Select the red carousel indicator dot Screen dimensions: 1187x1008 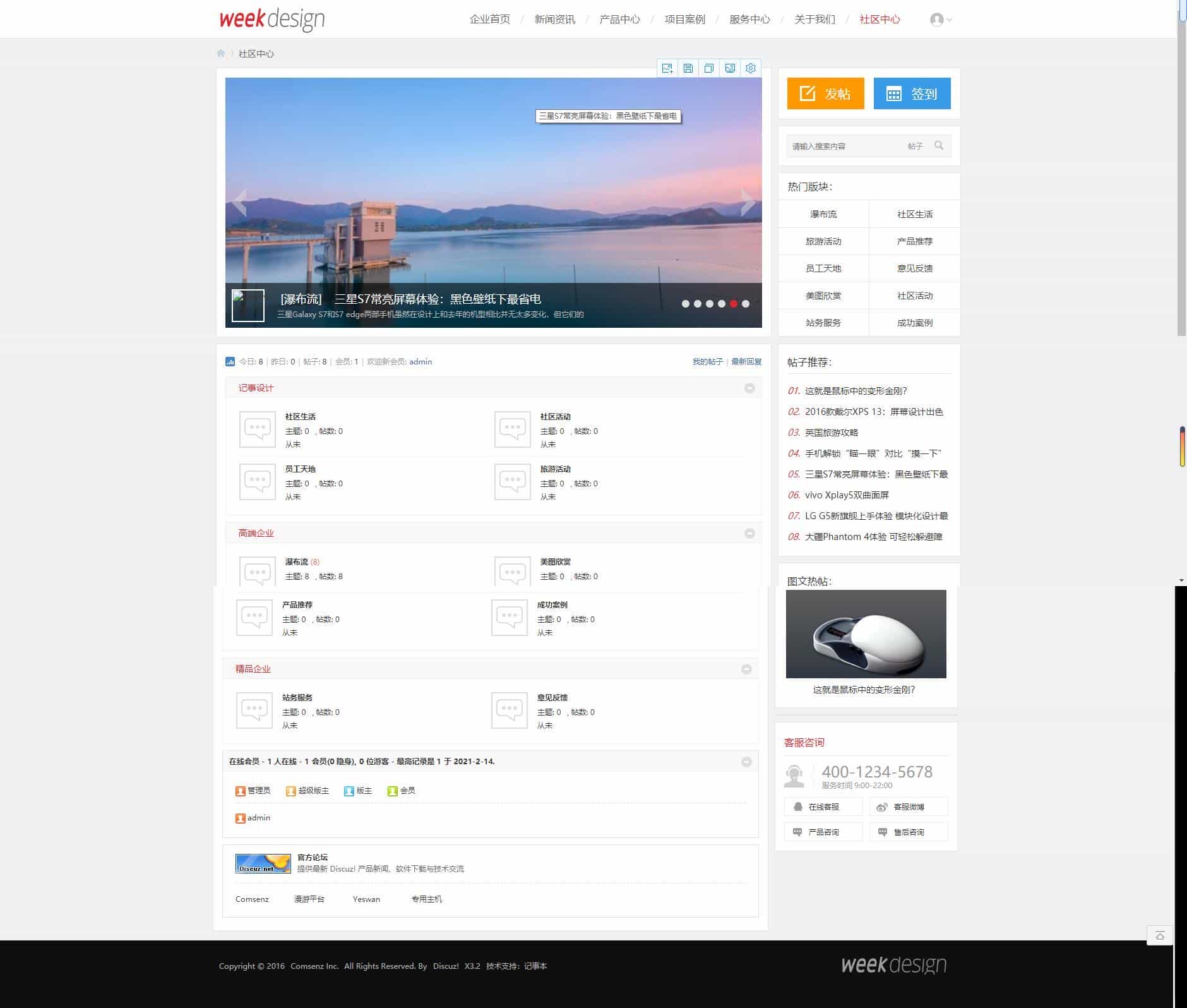pos(733,303)
